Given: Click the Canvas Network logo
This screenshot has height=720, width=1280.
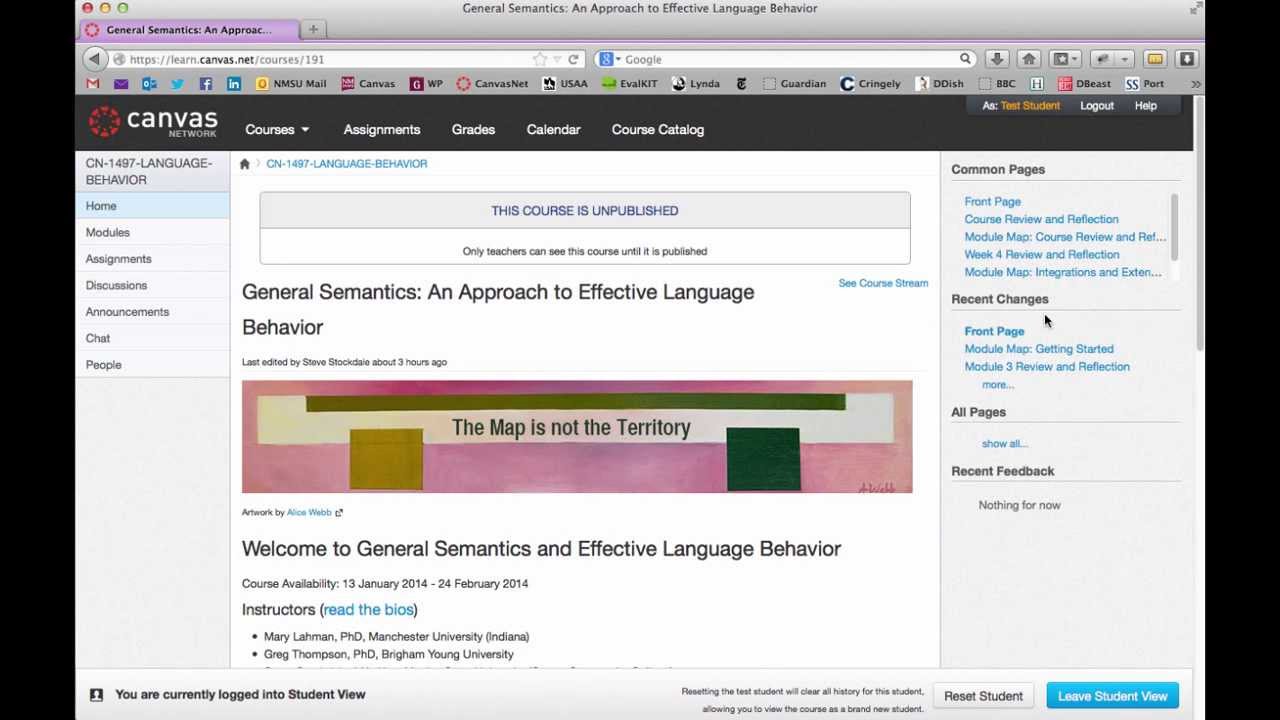Looking at the screenshot, I should click(152, 122).
